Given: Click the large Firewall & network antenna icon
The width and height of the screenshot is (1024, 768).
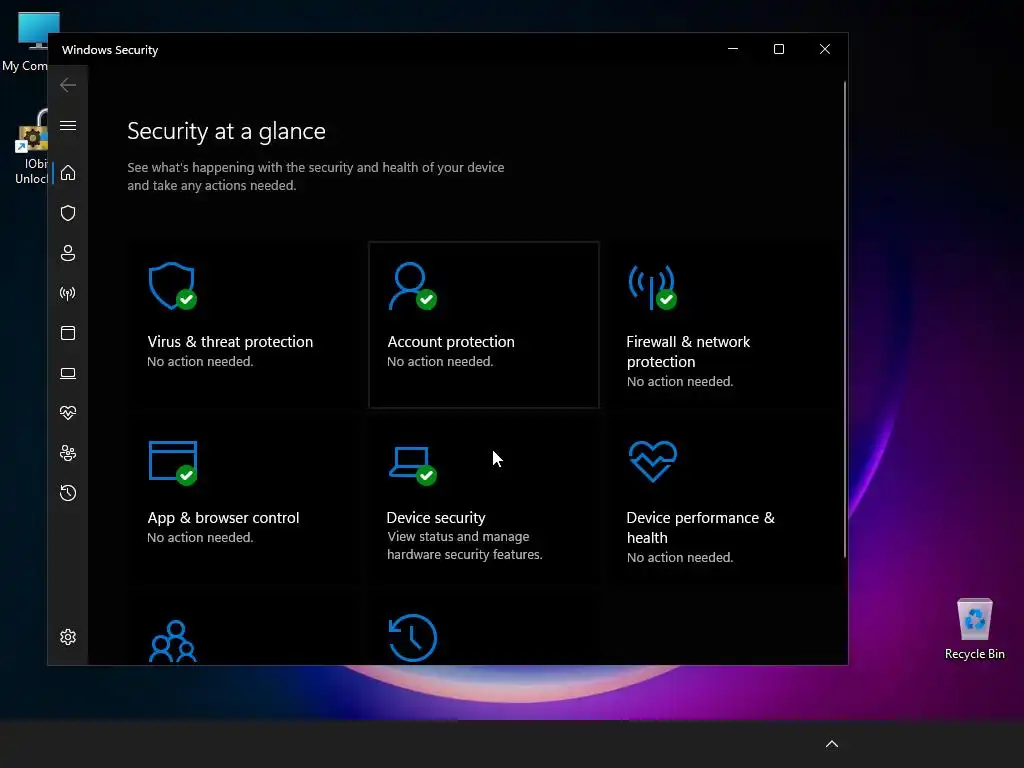Looking at the screenshot, I should click(x=652, y=286).
